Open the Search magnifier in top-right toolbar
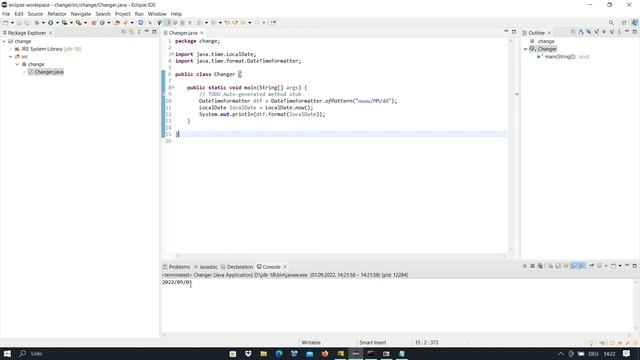640x360 pixels. point(611,23)
